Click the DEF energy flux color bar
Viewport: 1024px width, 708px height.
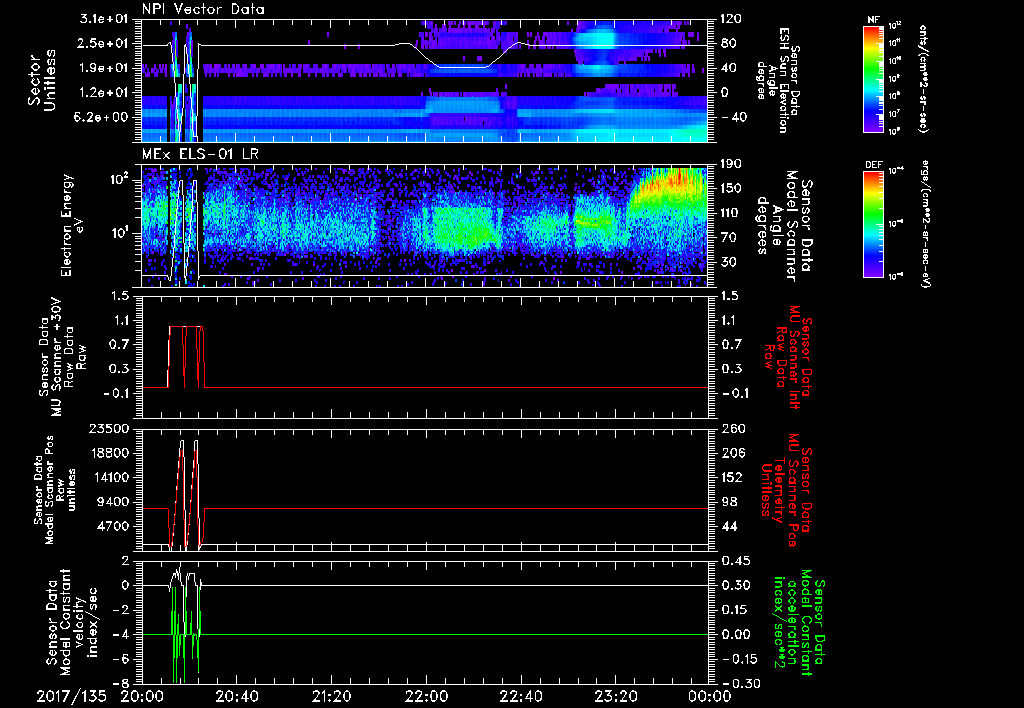(x=873, y=224)
